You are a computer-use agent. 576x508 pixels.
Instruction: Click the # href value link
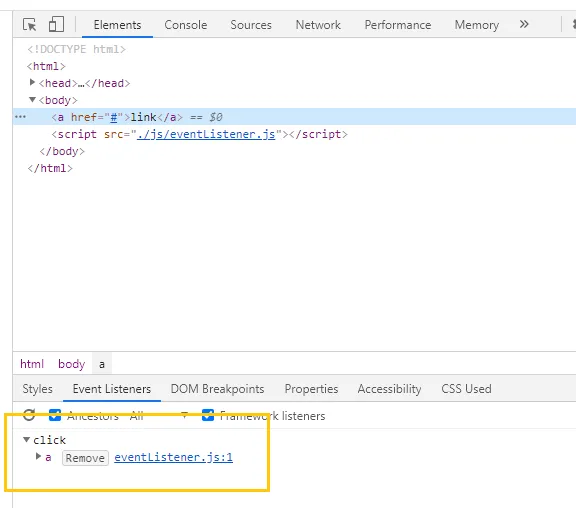(x=114, y=117)
